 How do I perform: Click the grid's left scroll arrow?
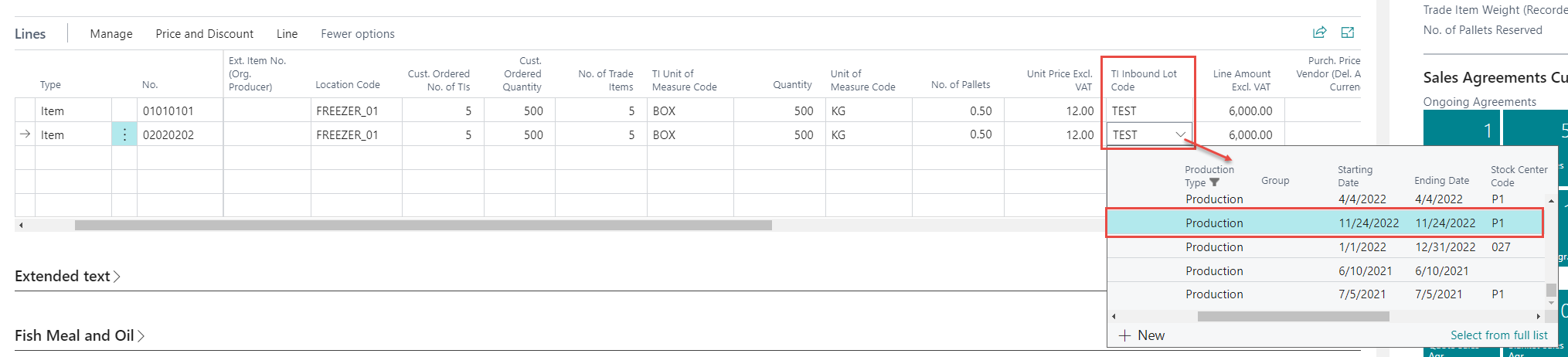pyautogui.click(x=21, y=226)
